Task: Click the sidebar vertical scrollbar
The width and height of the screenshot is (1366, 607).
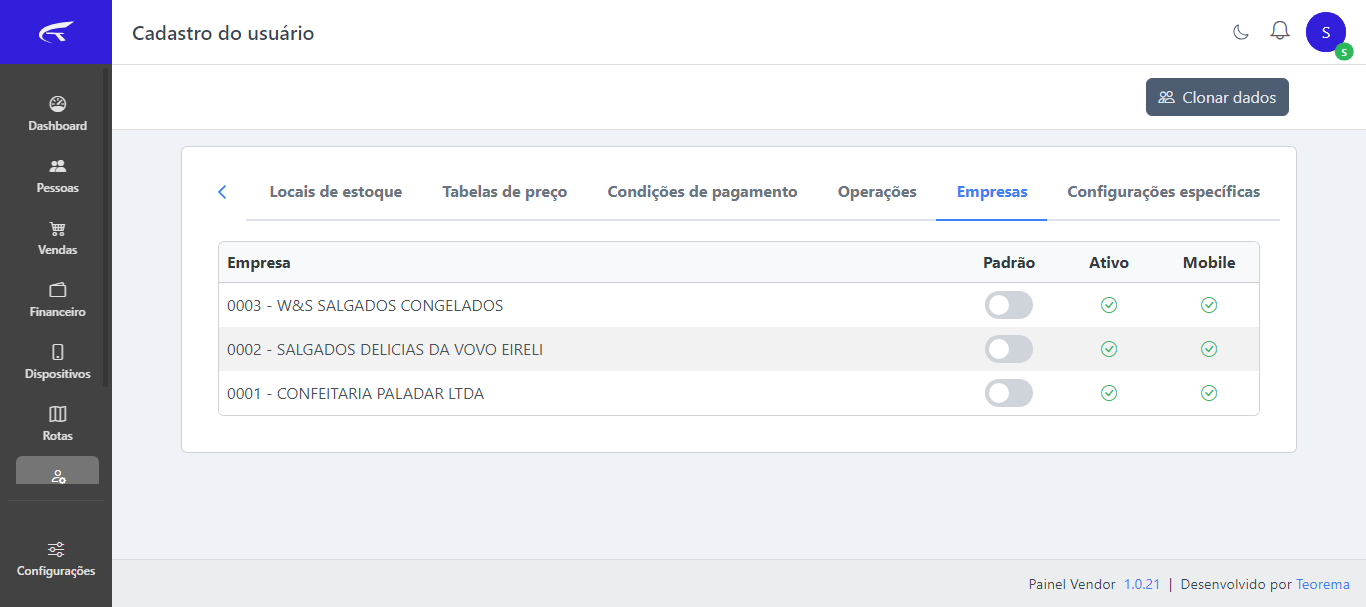Action: point(106,226)
